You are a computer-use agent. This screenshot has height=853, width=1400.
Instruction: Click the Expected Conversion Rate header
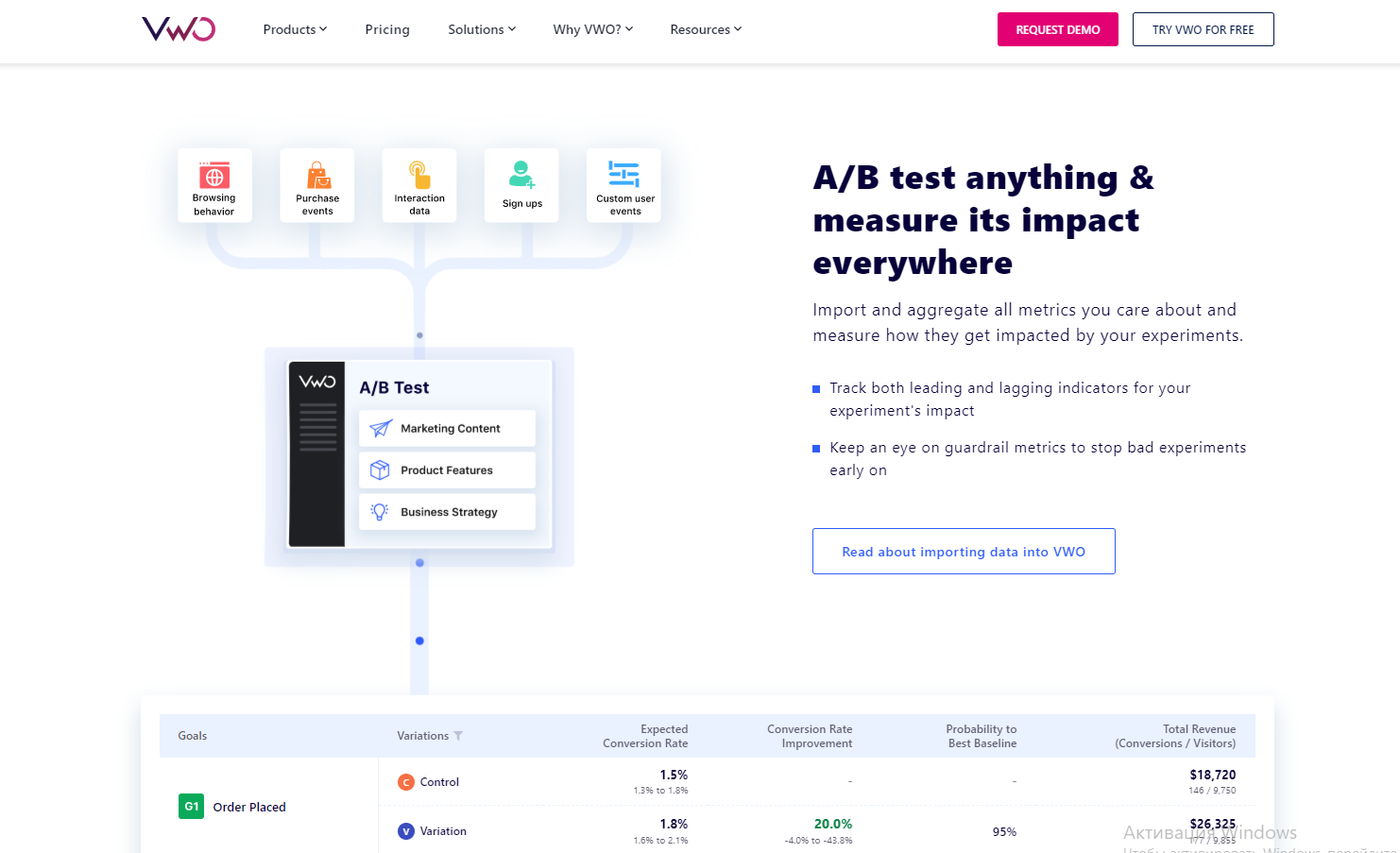645,736
